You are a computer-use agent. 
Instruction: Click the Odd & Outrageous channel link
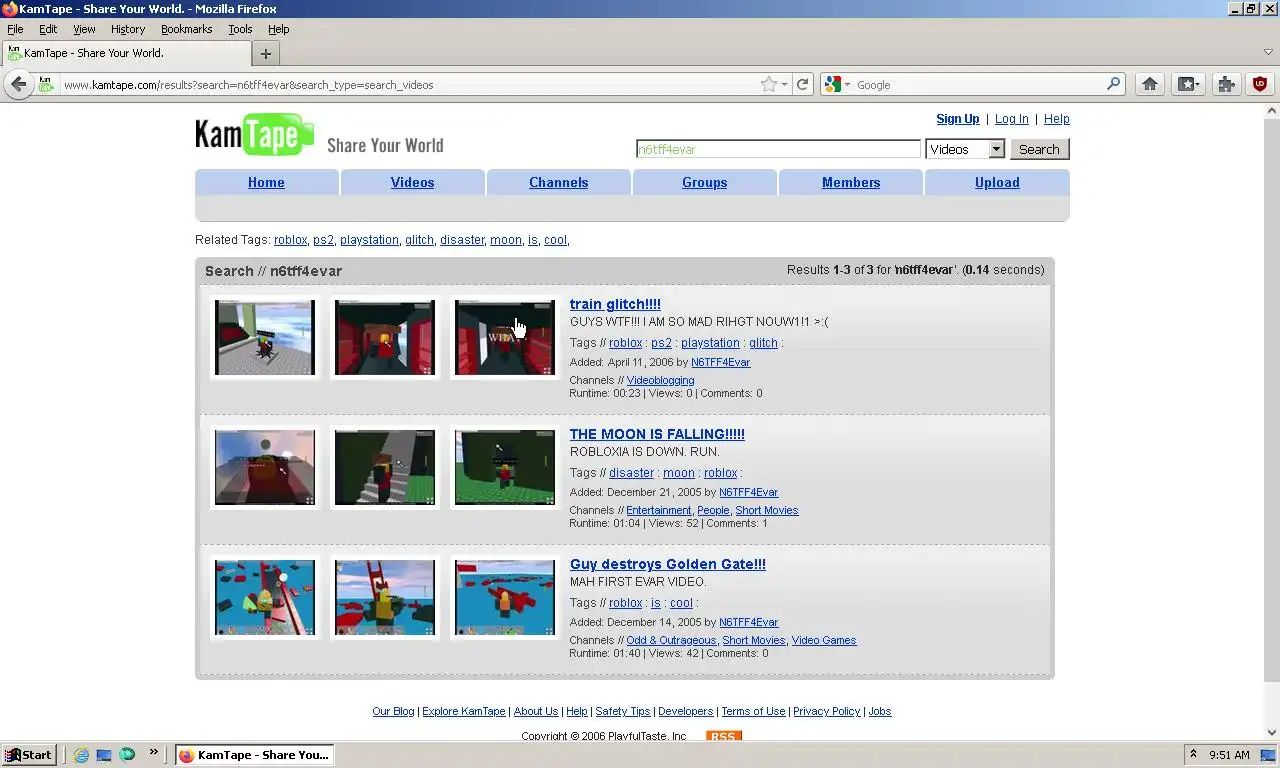pos(671,640)
